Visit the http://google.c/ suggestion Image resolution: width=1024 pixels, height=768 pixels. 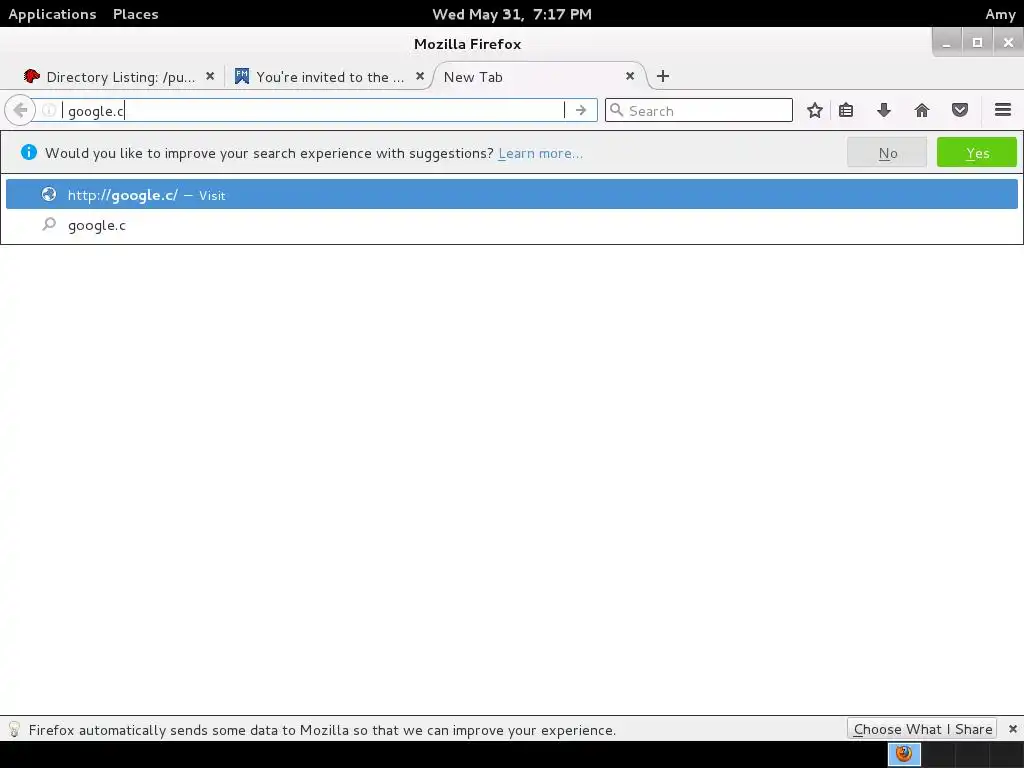point(511,195)
